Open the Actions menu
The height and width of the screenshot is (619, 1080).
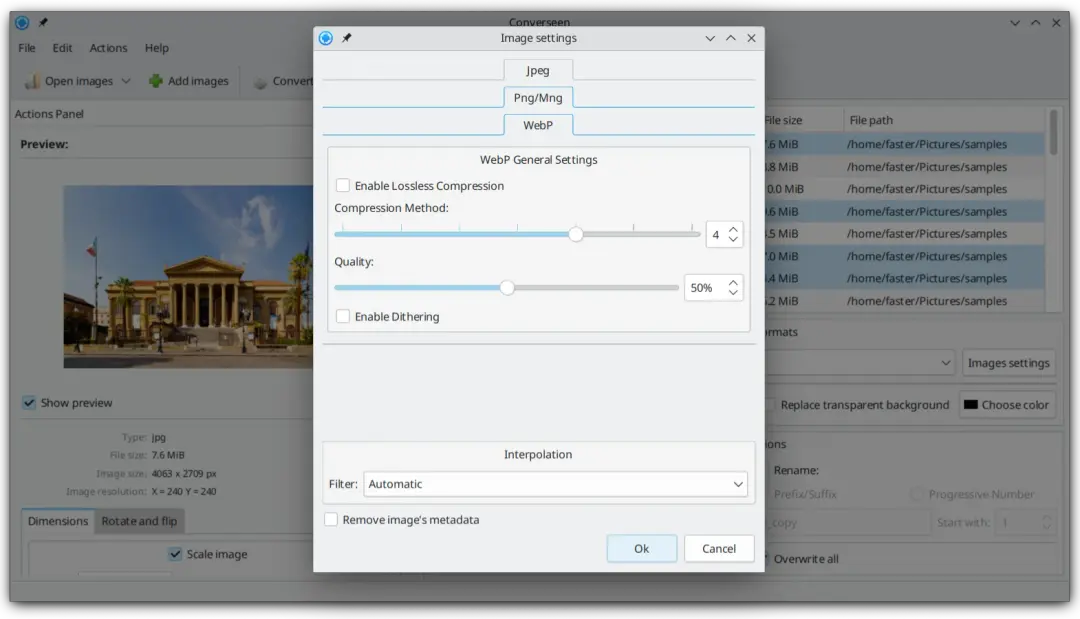pos(108,48)
